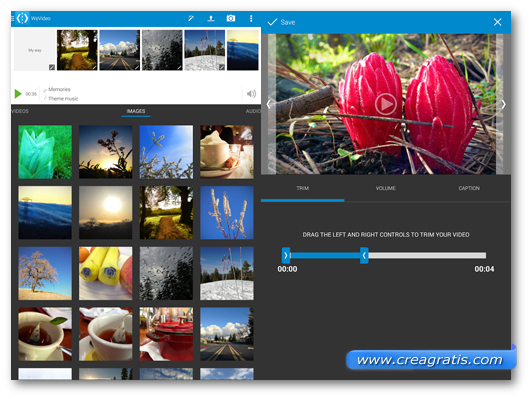Open the Trim tab

(303, 188)
